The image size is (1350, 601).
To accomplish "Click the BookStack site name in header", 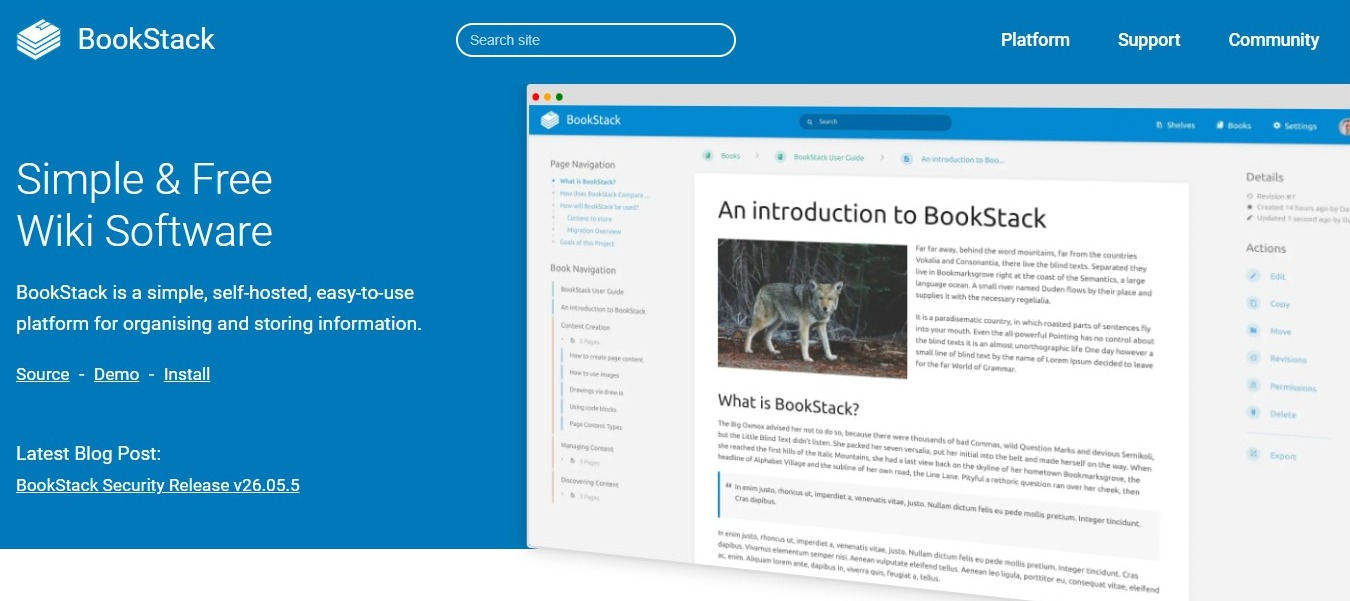I will click(146, 40).
